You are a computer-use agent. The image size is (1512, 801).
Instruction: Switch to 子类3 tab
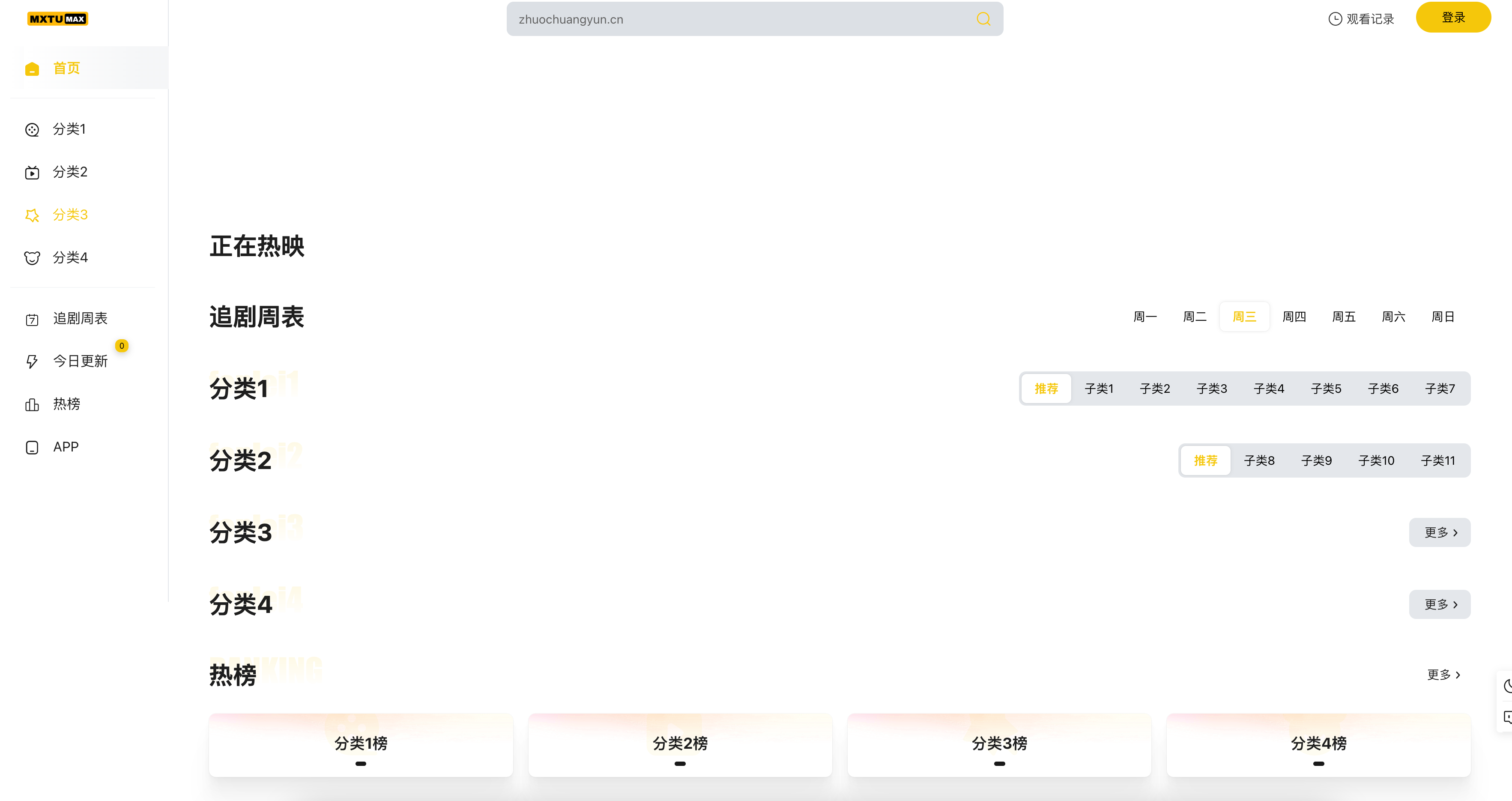point(1211,389)
